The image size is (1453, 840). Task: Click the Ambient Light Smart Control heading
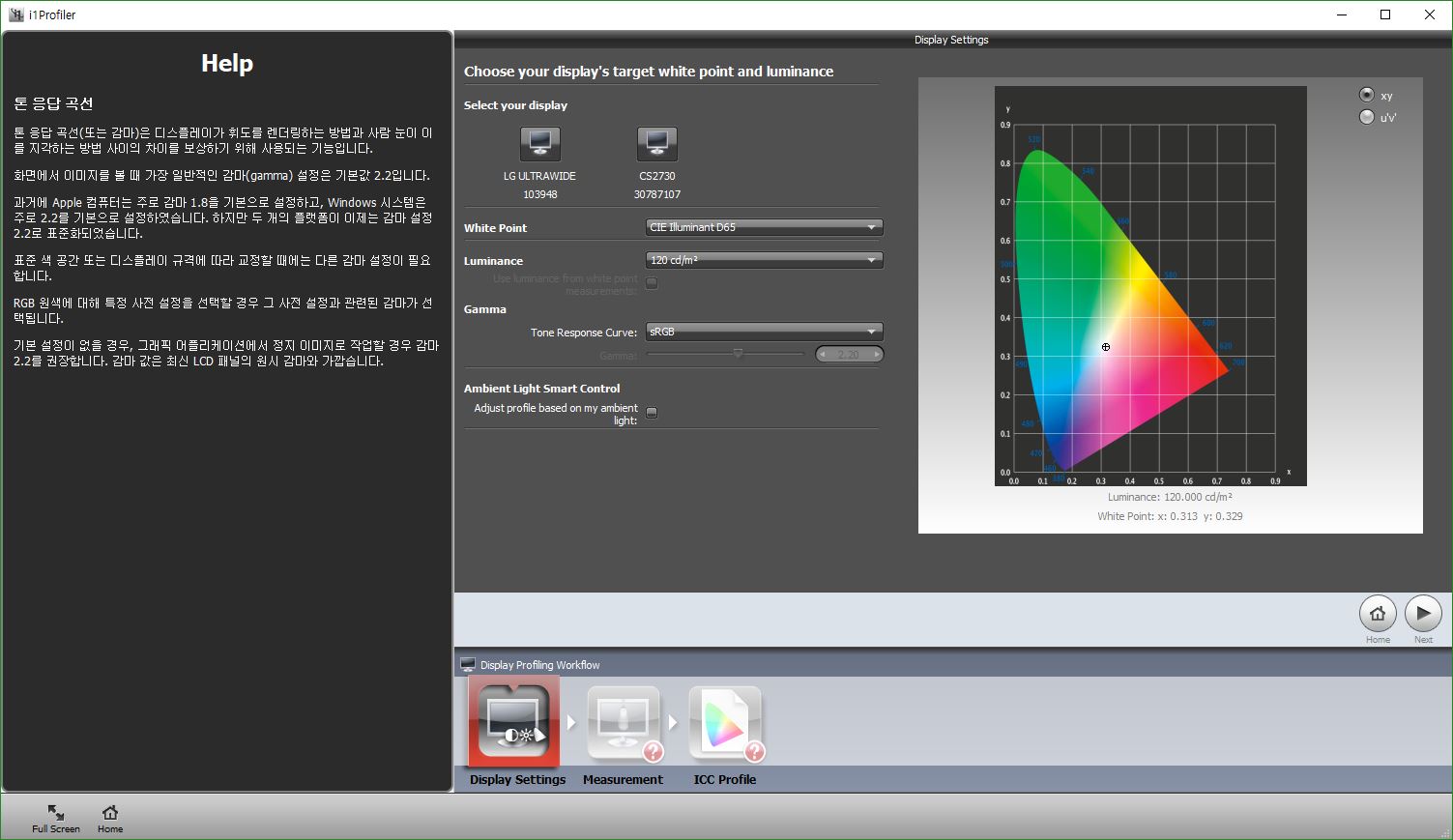(x=541, y=389)
